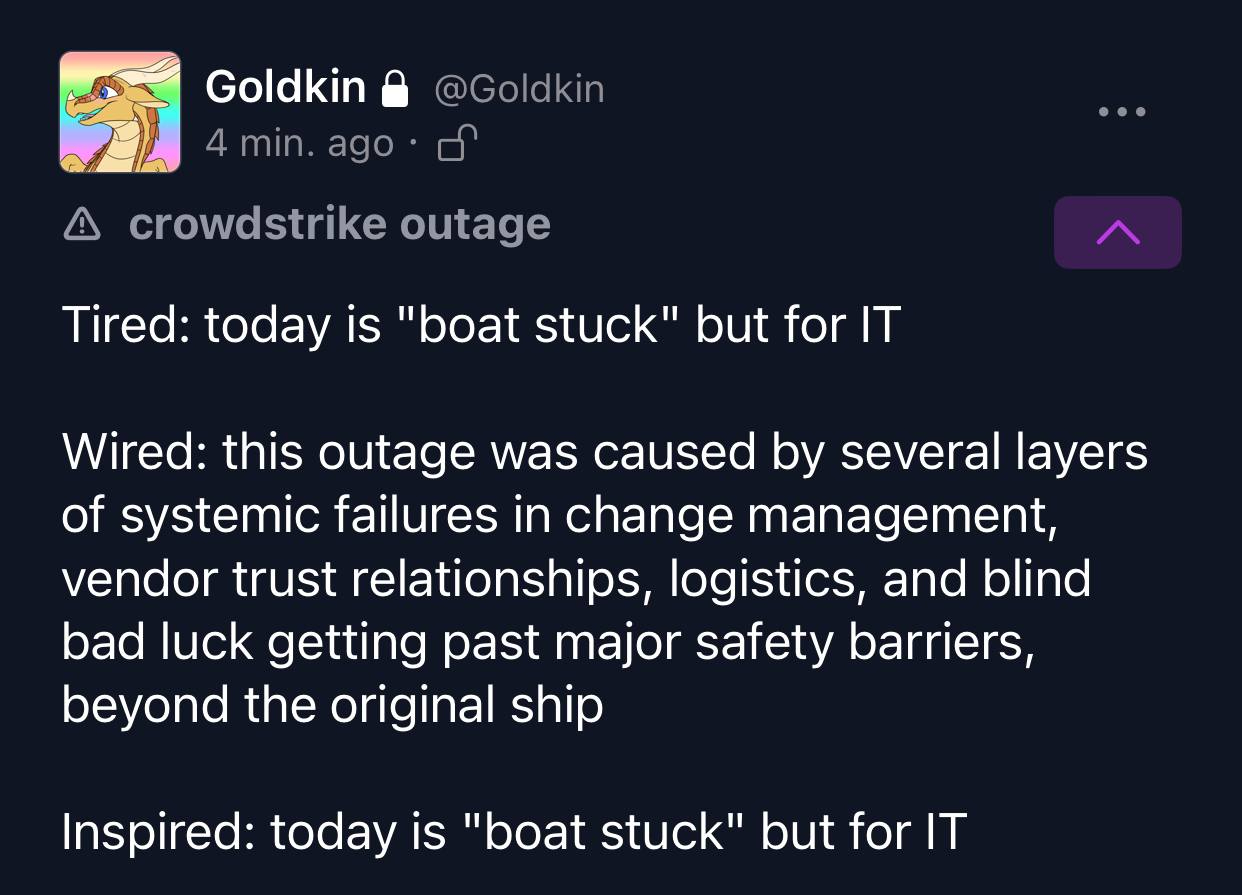Collapse the post with the chevron button
The height and width of the screenshot is (895, 1242).
pos(1117,232)
